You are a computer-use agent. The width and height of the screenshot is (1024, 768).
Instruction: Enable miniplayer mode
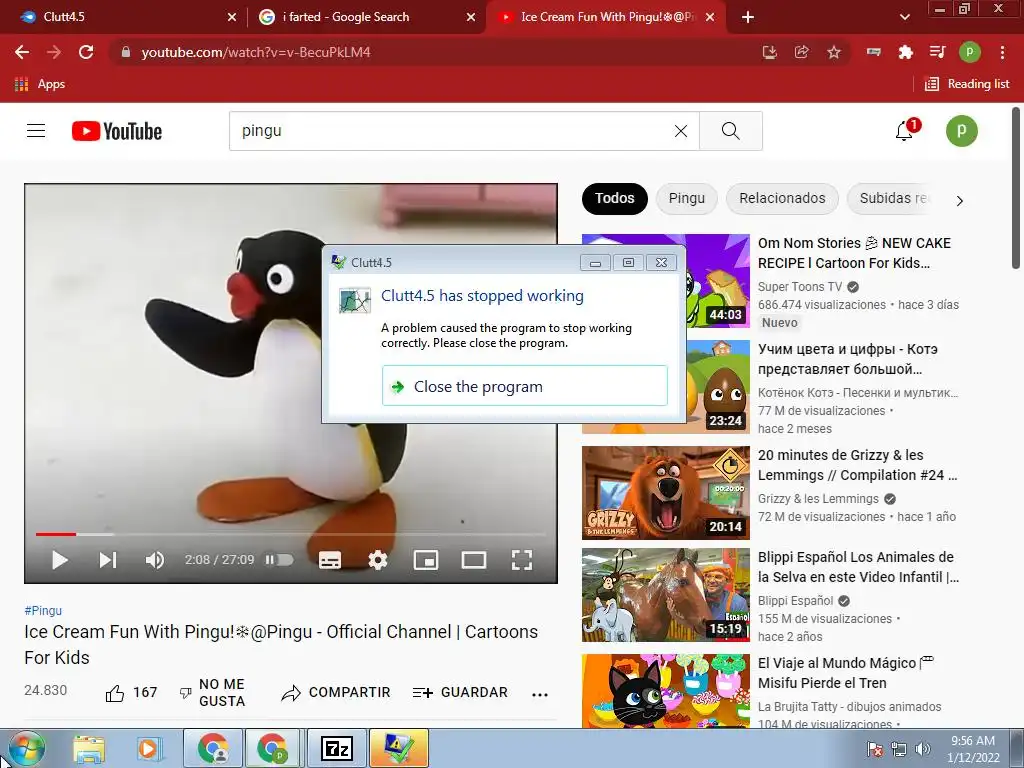(426, 560)
